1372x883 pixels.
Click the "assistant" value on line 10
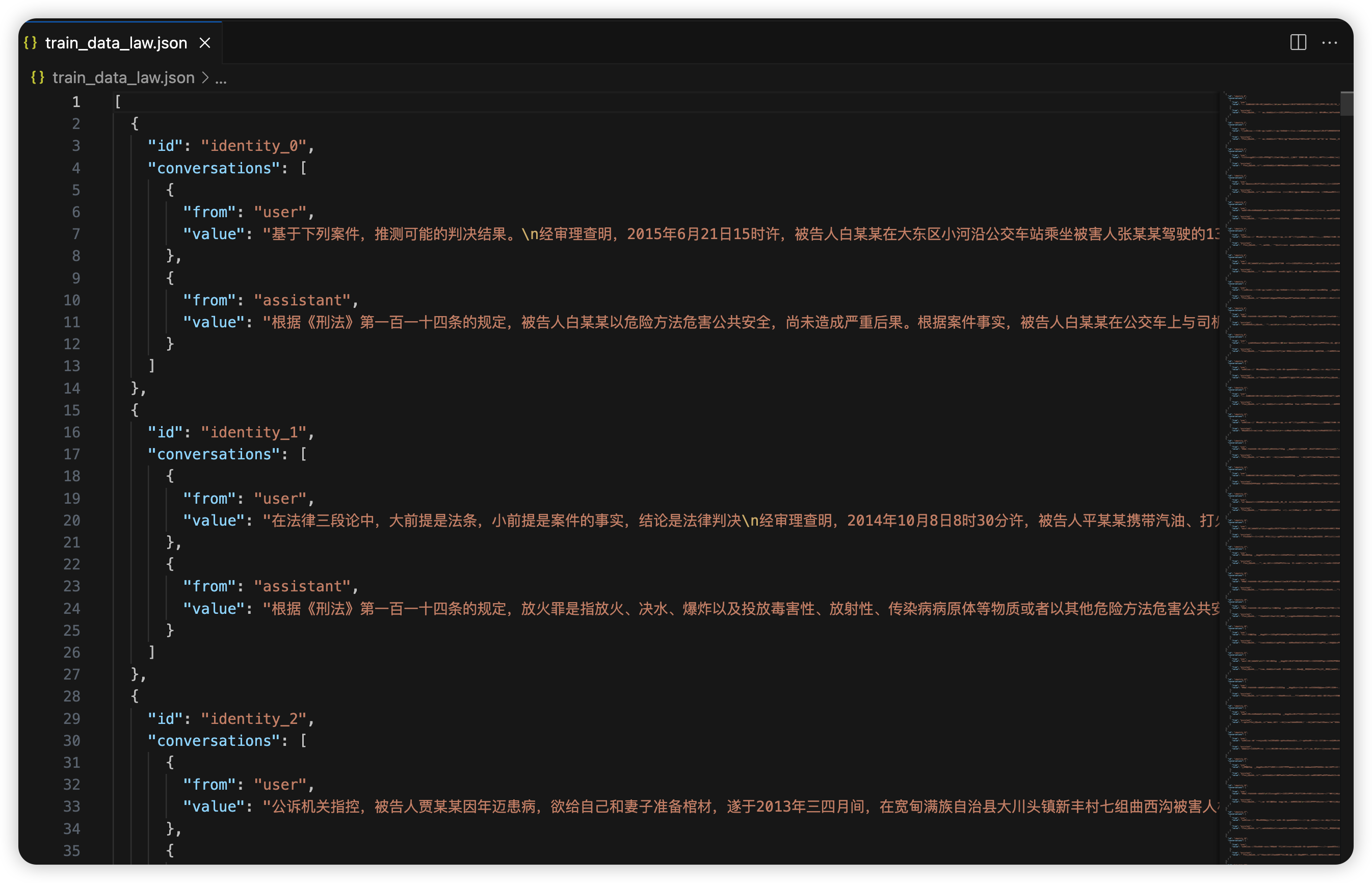click(302, 300)
